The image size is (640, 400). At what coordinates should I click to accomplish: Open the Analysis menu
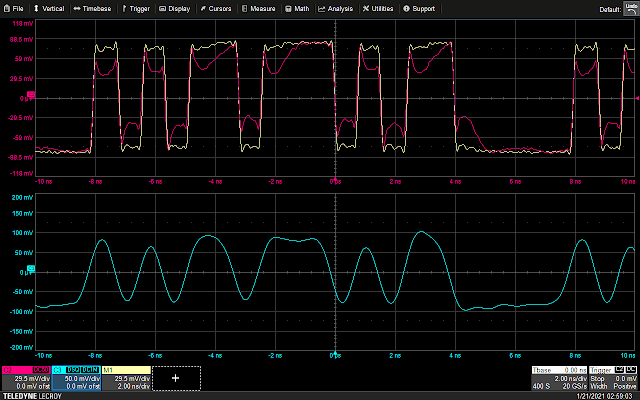[337, 8]
